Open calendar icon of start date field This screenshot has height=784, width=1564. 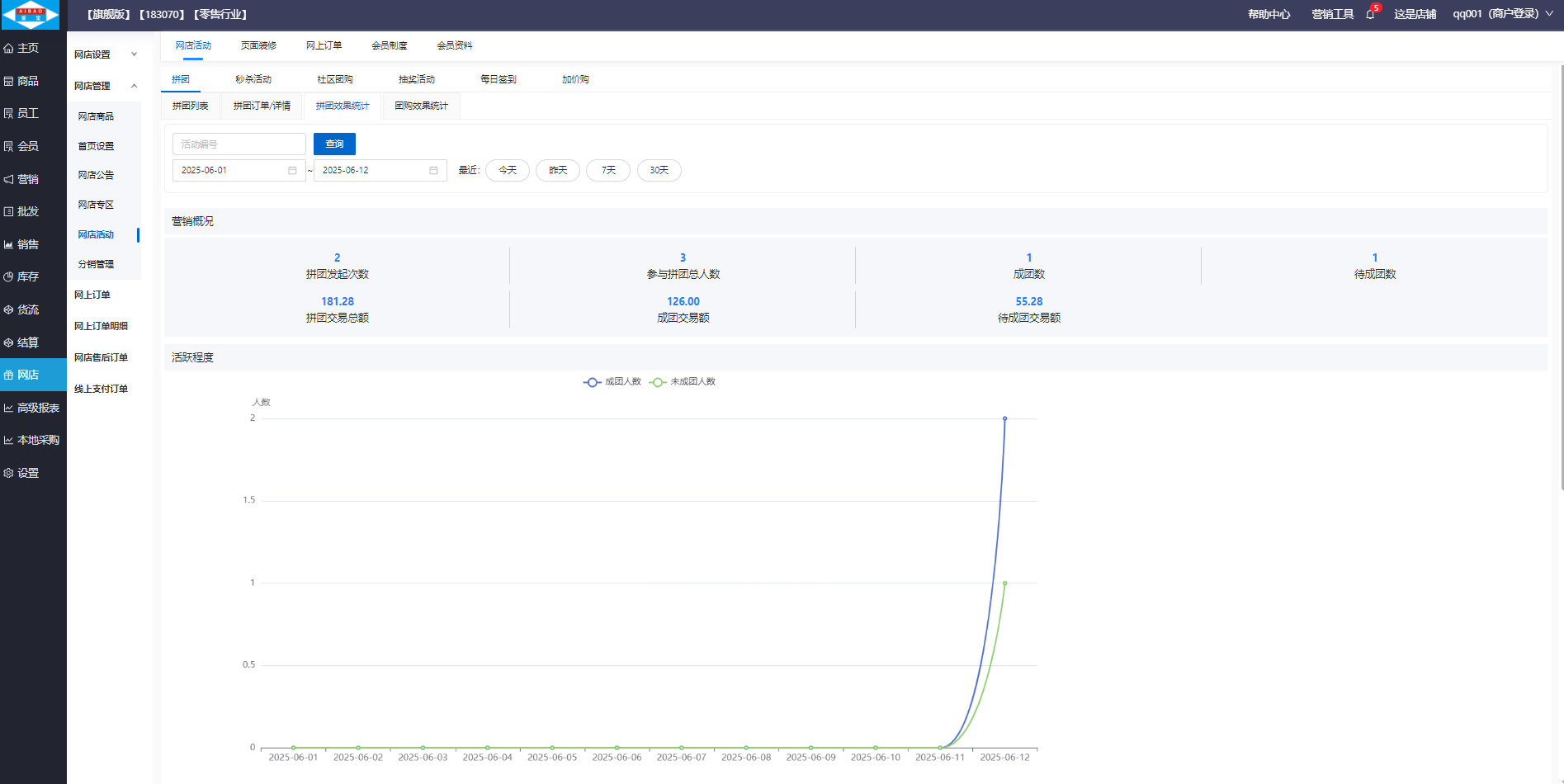[x=292, y=171]
